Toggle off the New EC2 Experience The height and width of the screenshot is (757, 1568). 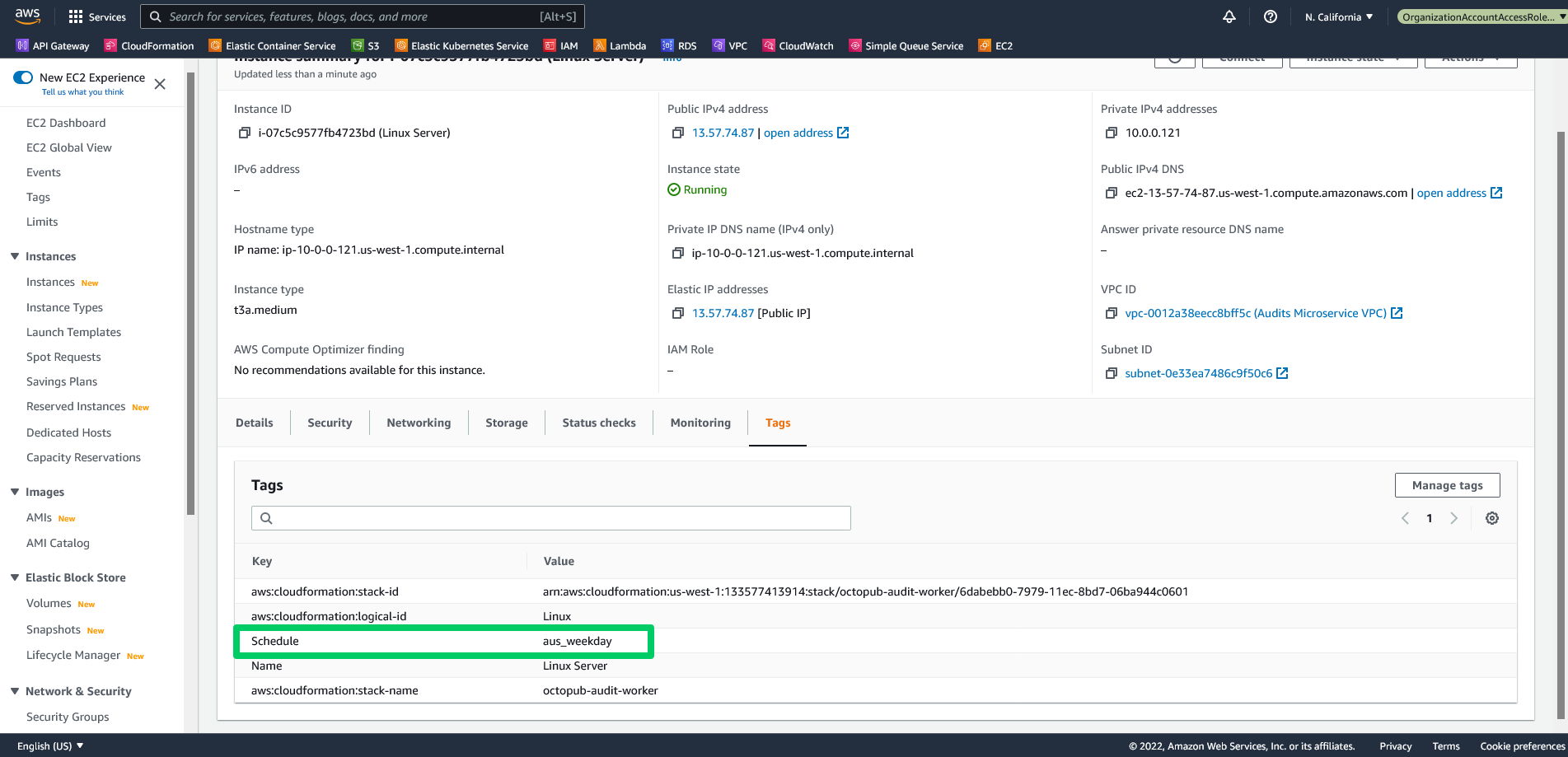click(x=22, y=77)
